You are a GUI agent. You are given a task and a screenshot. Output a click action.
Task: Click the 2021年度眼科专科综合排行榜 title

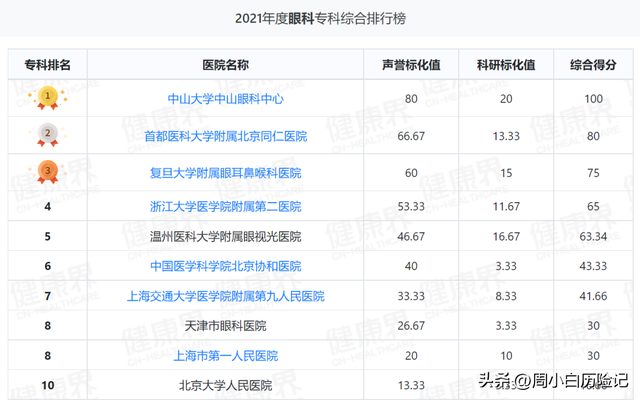click(x=320, y=18)
